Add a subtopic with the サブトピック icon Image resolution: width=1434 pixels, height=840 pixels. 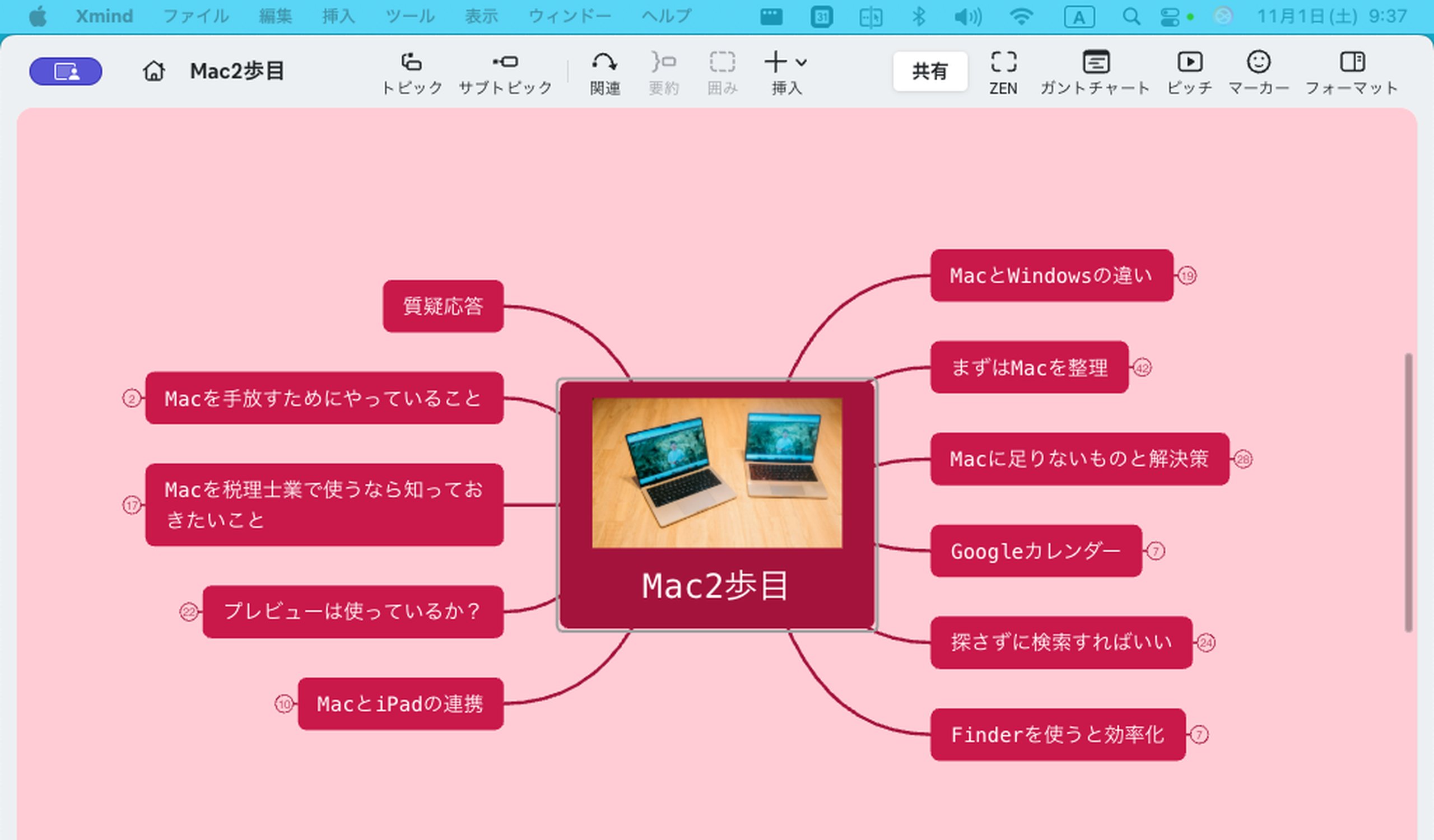505,63
